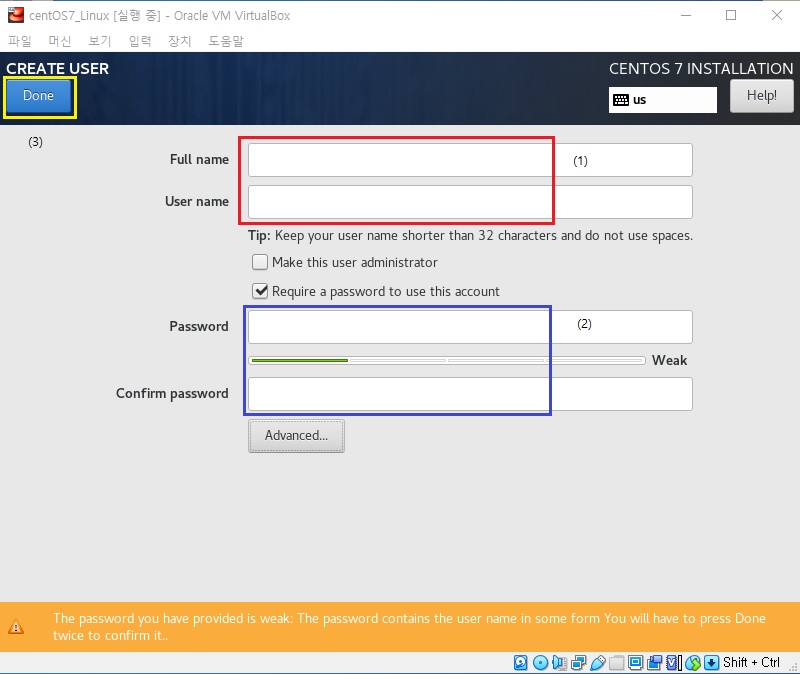Close the VirtualBox window
Viewport: 800px width, 674px height.
[777, 15]
